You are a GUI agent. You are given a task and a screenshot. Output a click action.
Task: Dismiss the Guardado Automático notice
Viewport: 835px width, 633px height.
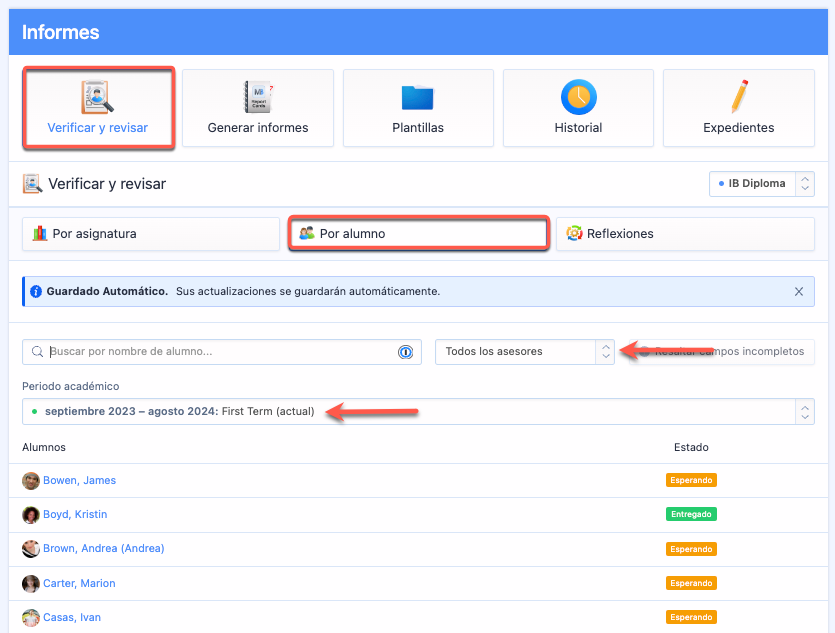pos(799,292)
